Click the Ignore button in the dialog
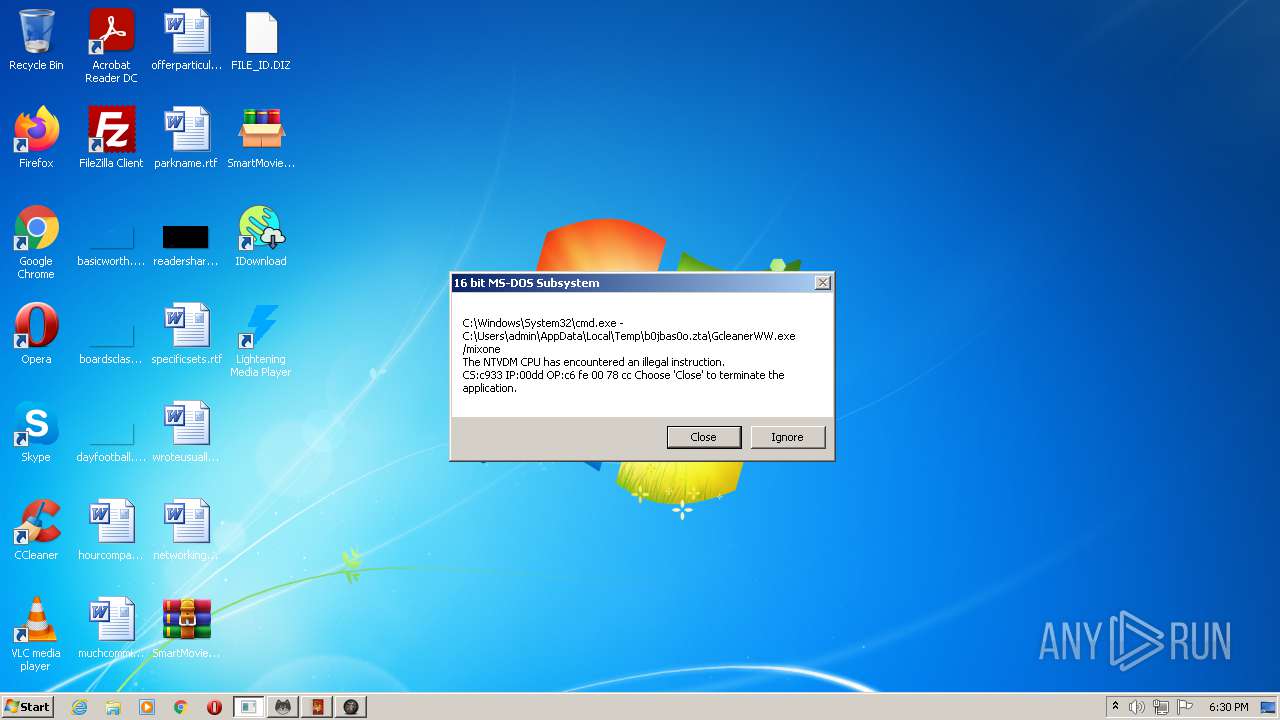 (787, 437)
